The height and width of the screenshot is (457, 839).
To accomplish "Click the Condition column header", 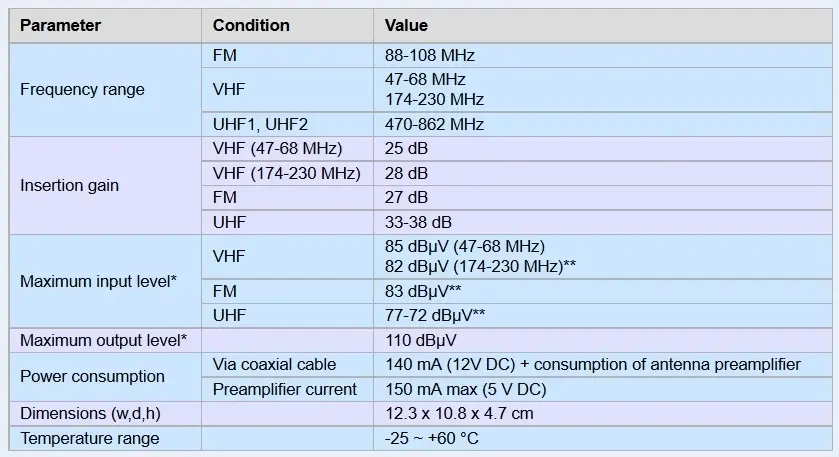I will point(287,25).
